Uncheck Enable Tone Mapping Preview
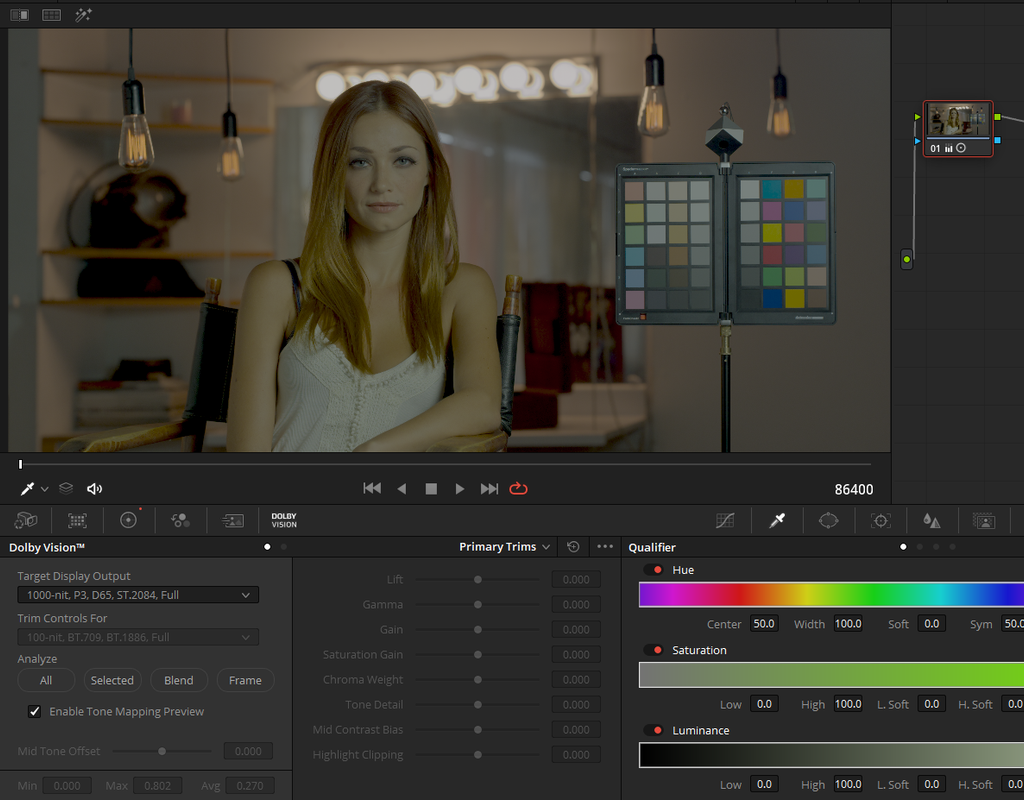 coord(35,711)
